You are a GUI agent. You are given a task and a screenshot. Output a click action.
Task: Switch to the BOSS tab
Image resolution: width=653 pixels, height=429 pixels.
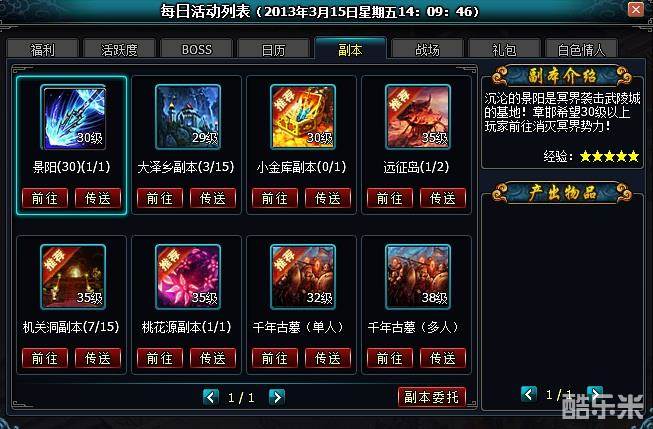coord(197,49)
